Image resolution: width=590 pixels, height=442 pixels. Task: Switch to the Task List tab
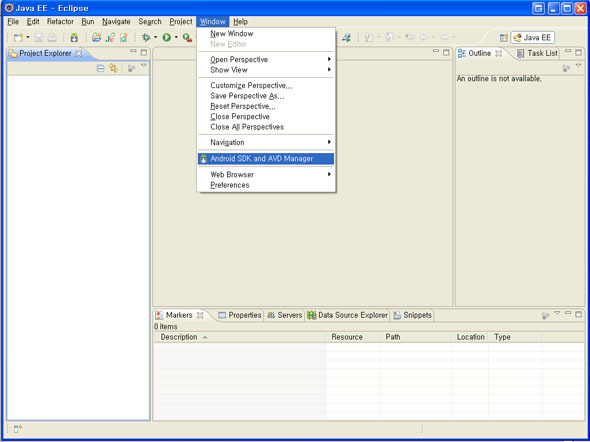coord(537,53)
